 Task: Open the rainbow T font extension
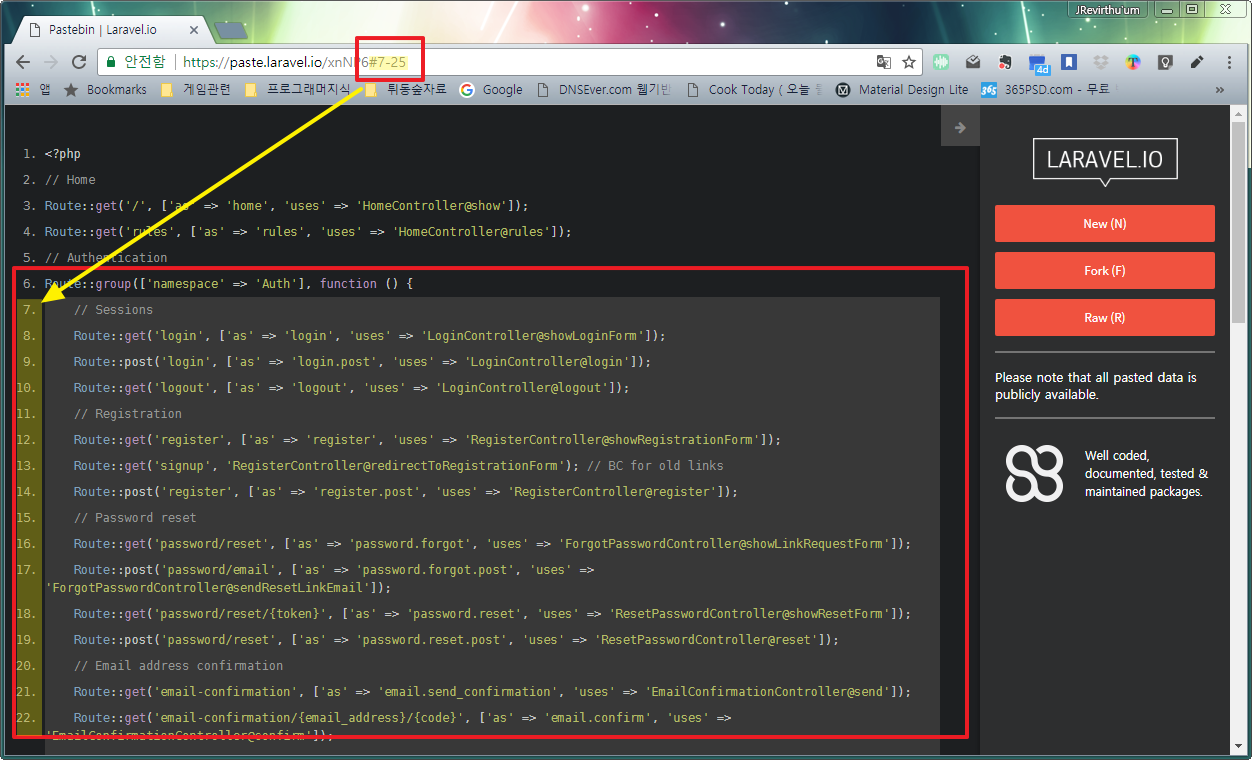tap(1133, 62)
